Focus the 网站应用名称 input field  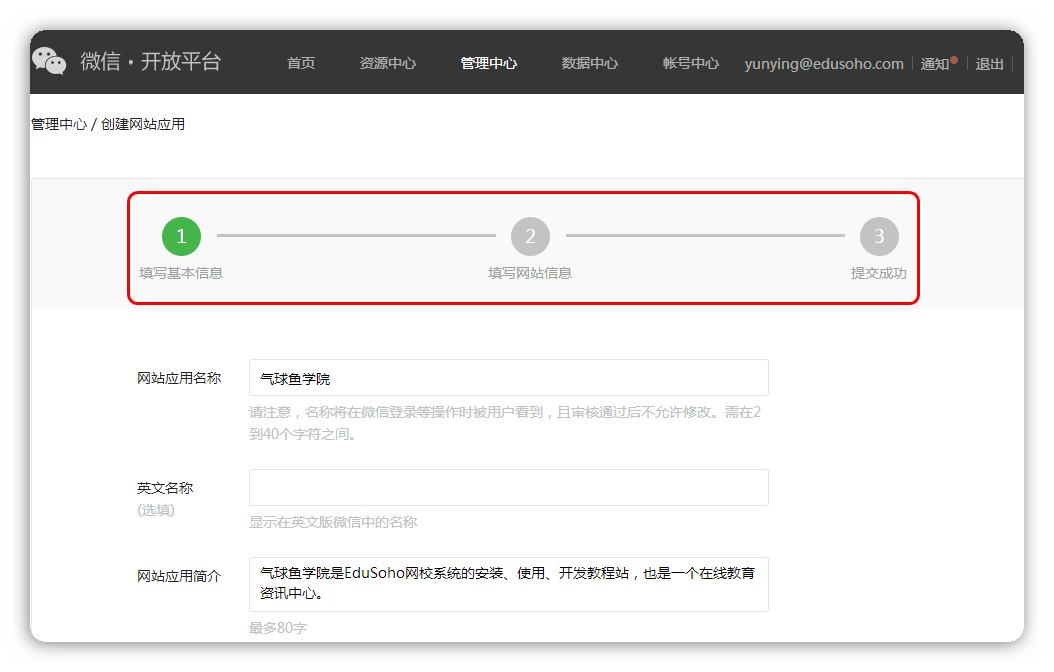[x=508, y=378]
